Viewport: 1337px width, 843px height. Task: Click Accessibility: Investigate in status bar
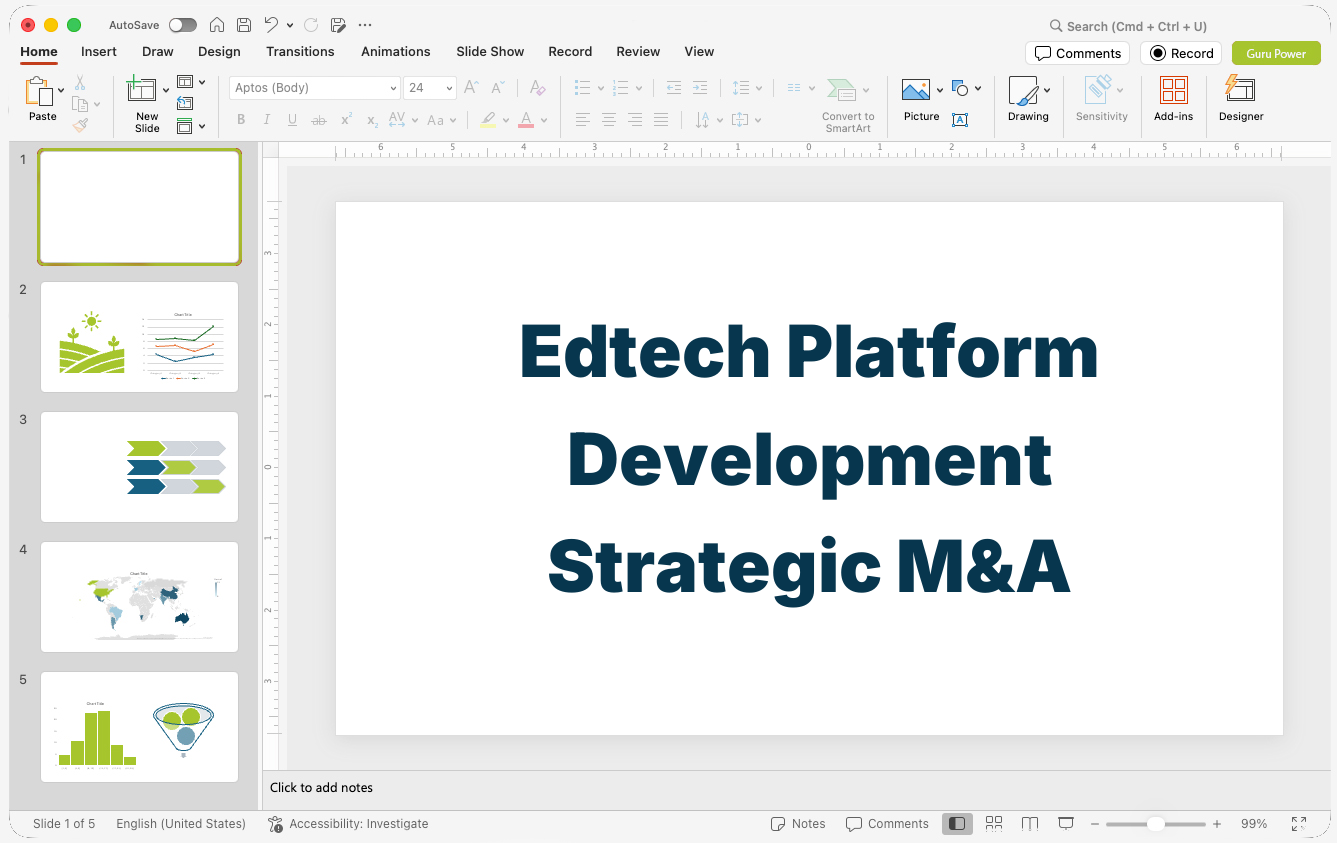(x=348, y=824)
